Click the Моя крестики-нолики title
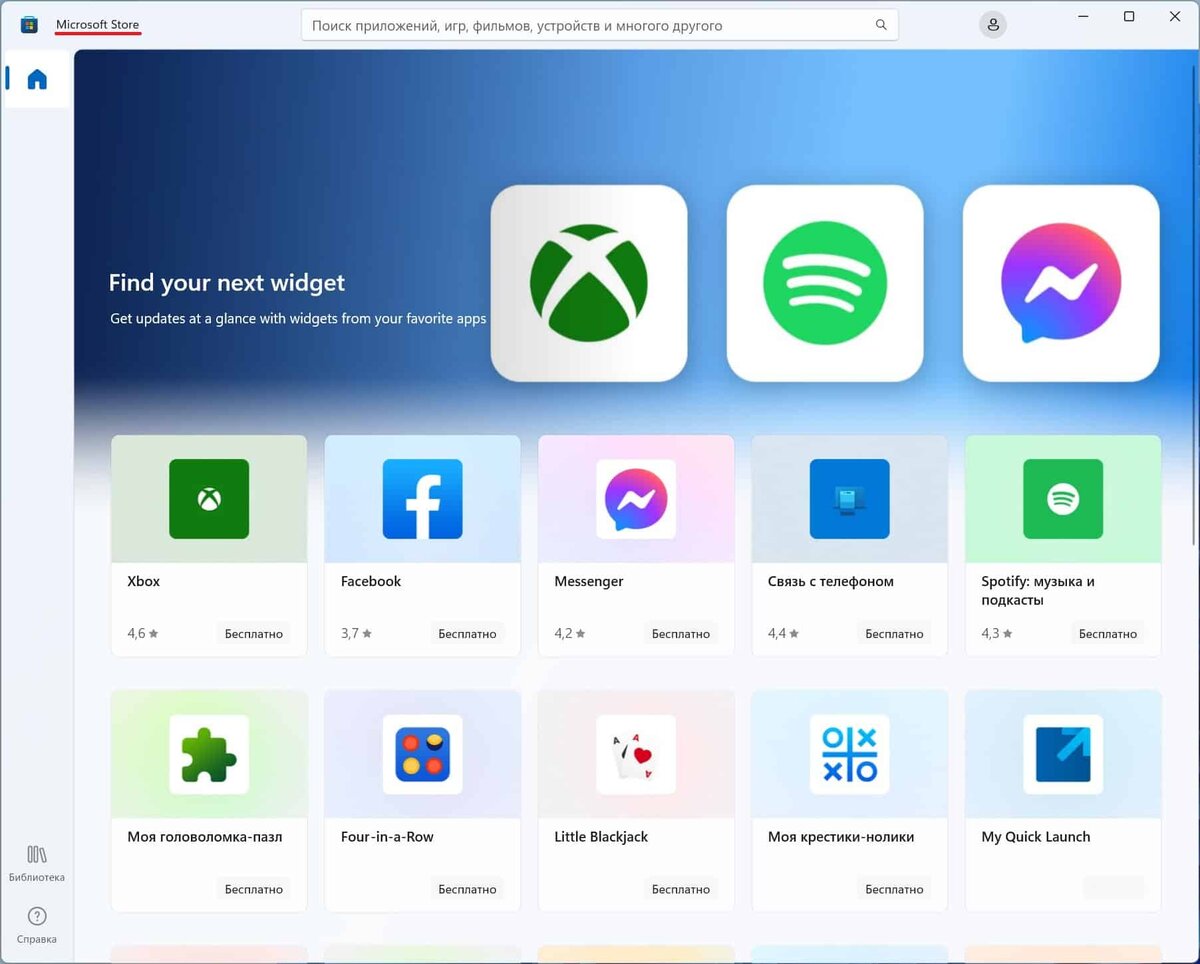The height and width of the screenshot is (964, 1200). 841,837
